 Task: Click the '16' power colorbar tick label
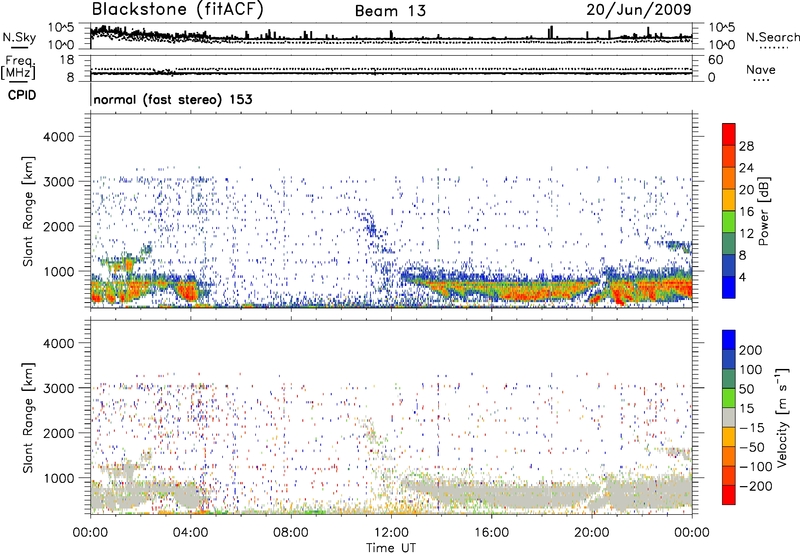(746, 212)
